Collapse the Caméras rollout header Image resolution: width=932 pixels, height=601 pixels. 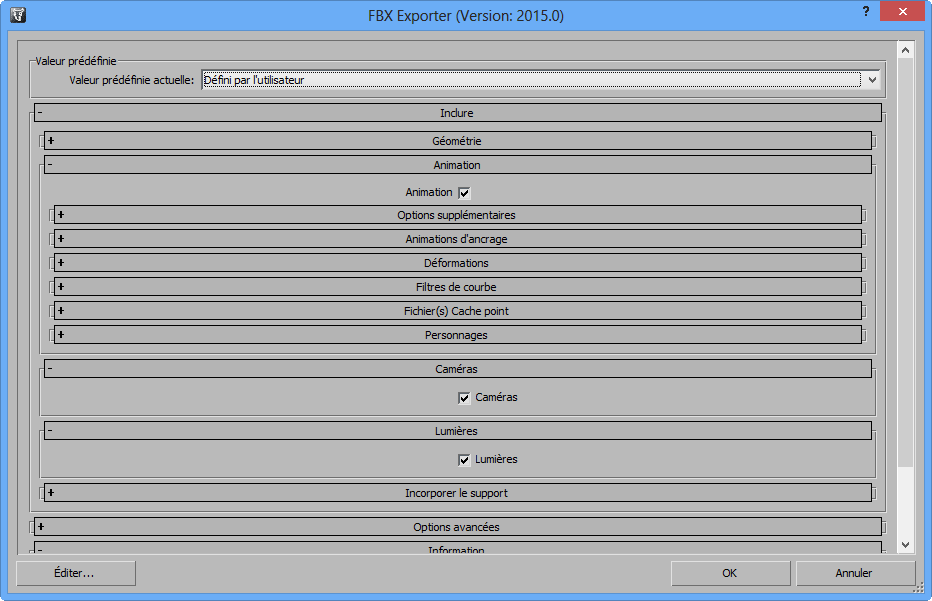coord(458,369)
